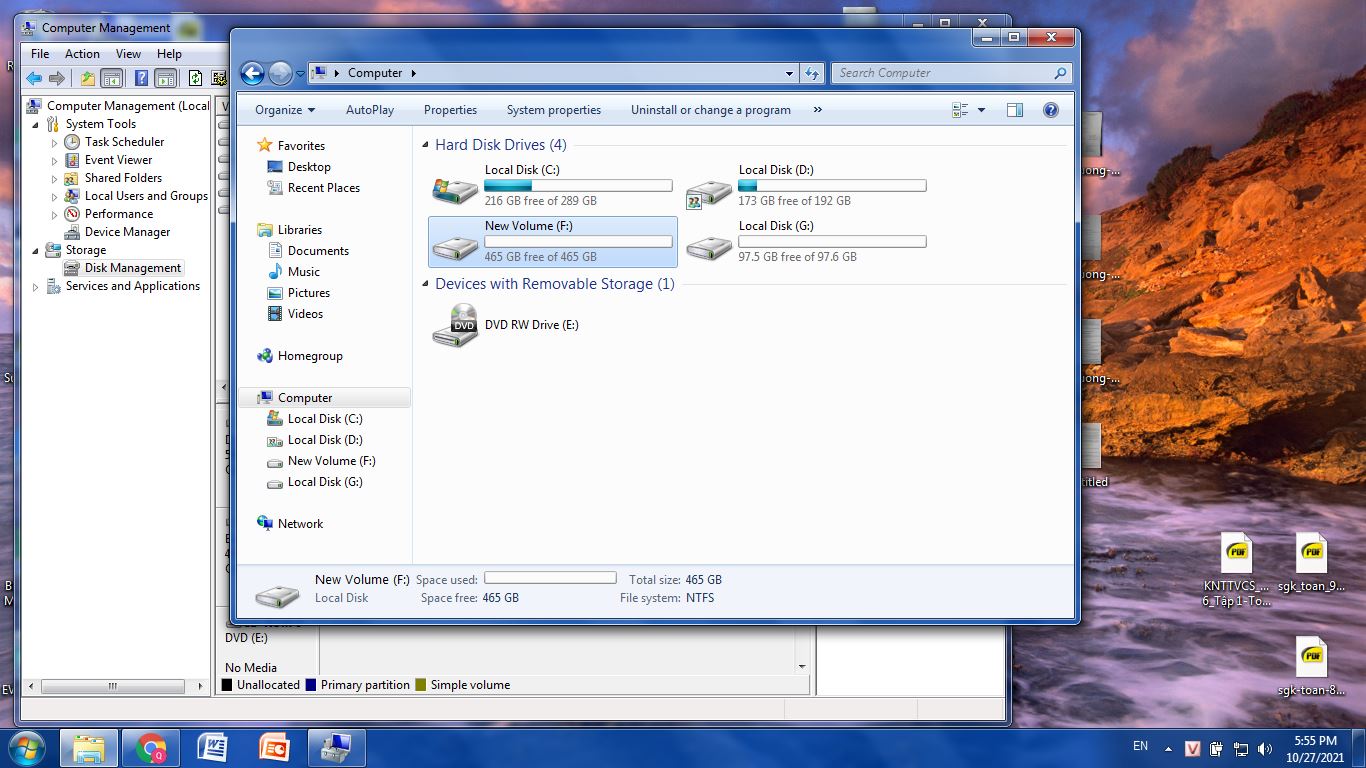Select the DVD RW Drive (E:) icon

(455, 326)
